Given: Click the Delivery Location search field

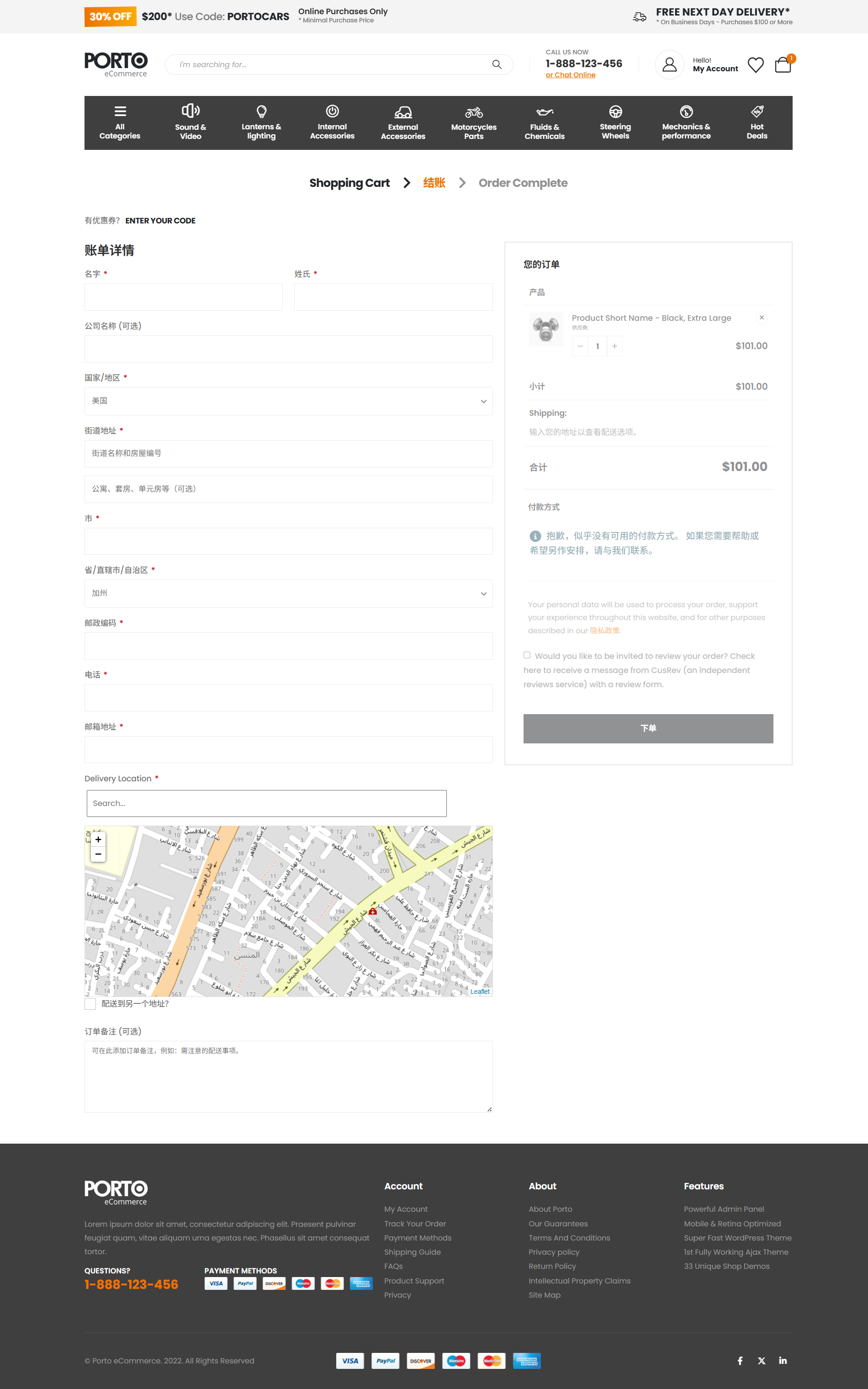Looking at the screenshot, I should click(x=266, y=804).
